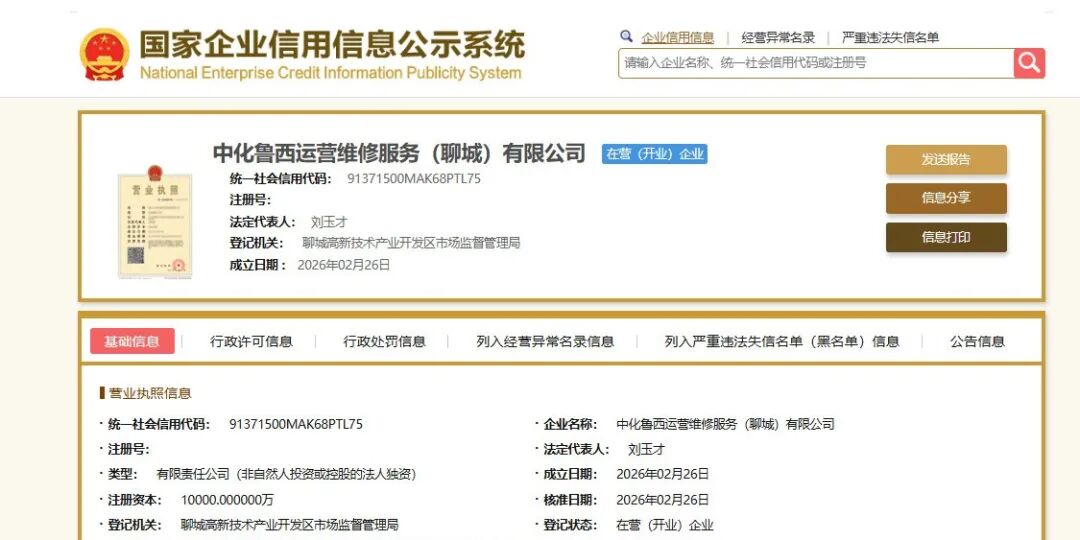Click 成立日期 value in license info section

(x=663, y=475)
